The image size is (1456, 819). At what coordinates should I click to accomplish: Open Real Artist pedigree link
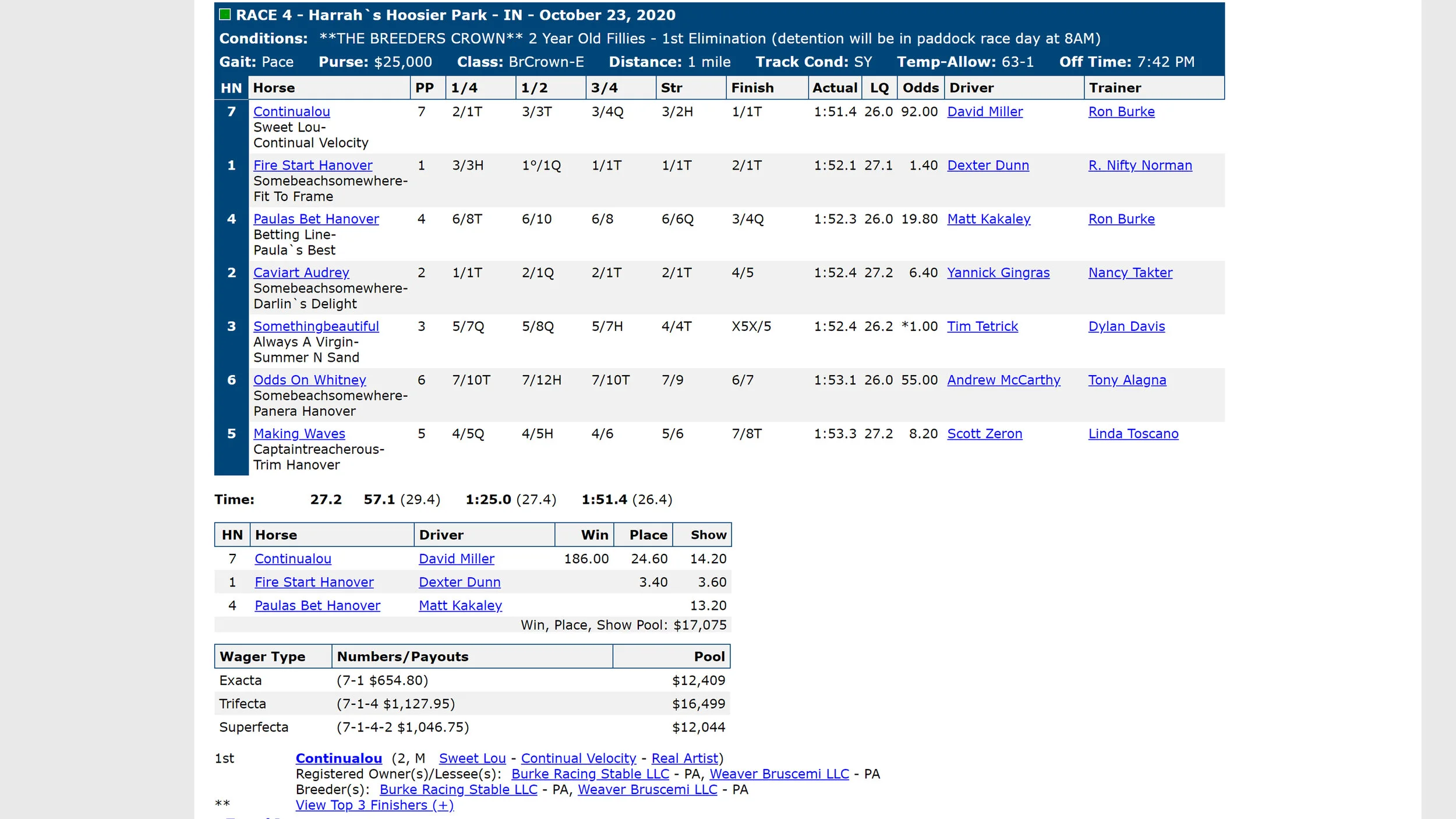[x=684, y=758]
